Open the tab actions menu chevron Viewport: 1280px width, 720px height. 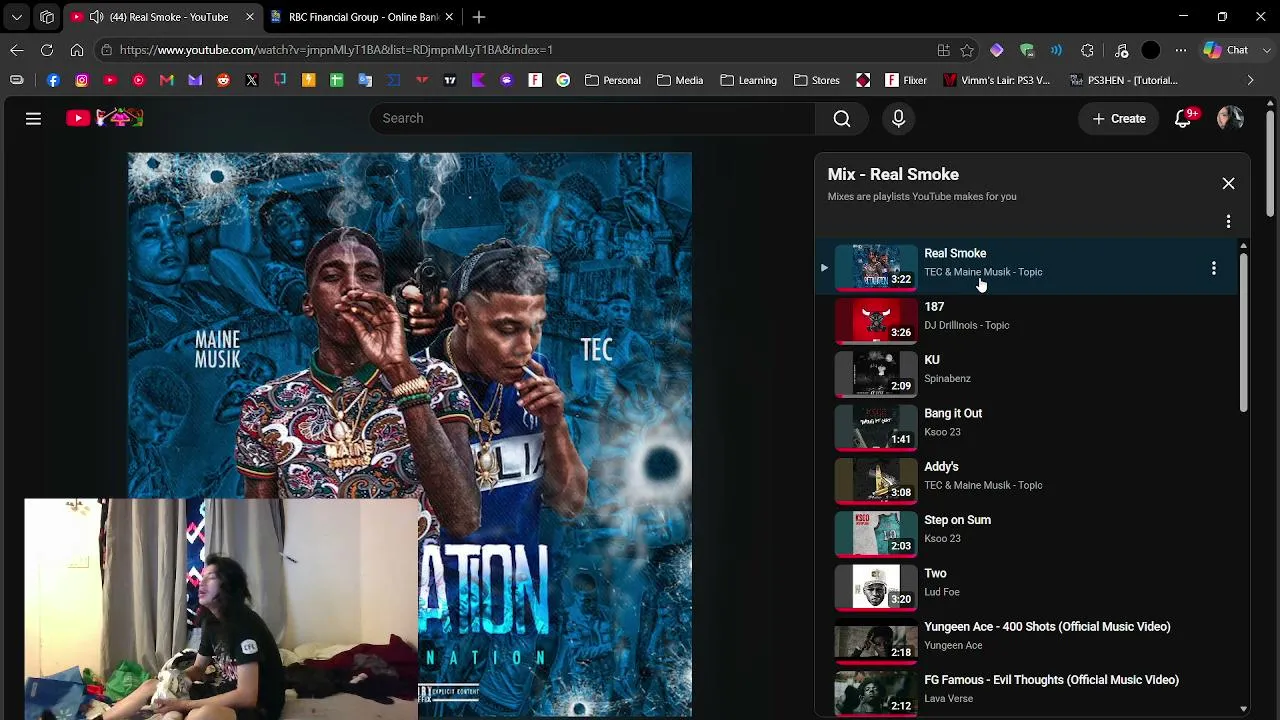(17, 17)
